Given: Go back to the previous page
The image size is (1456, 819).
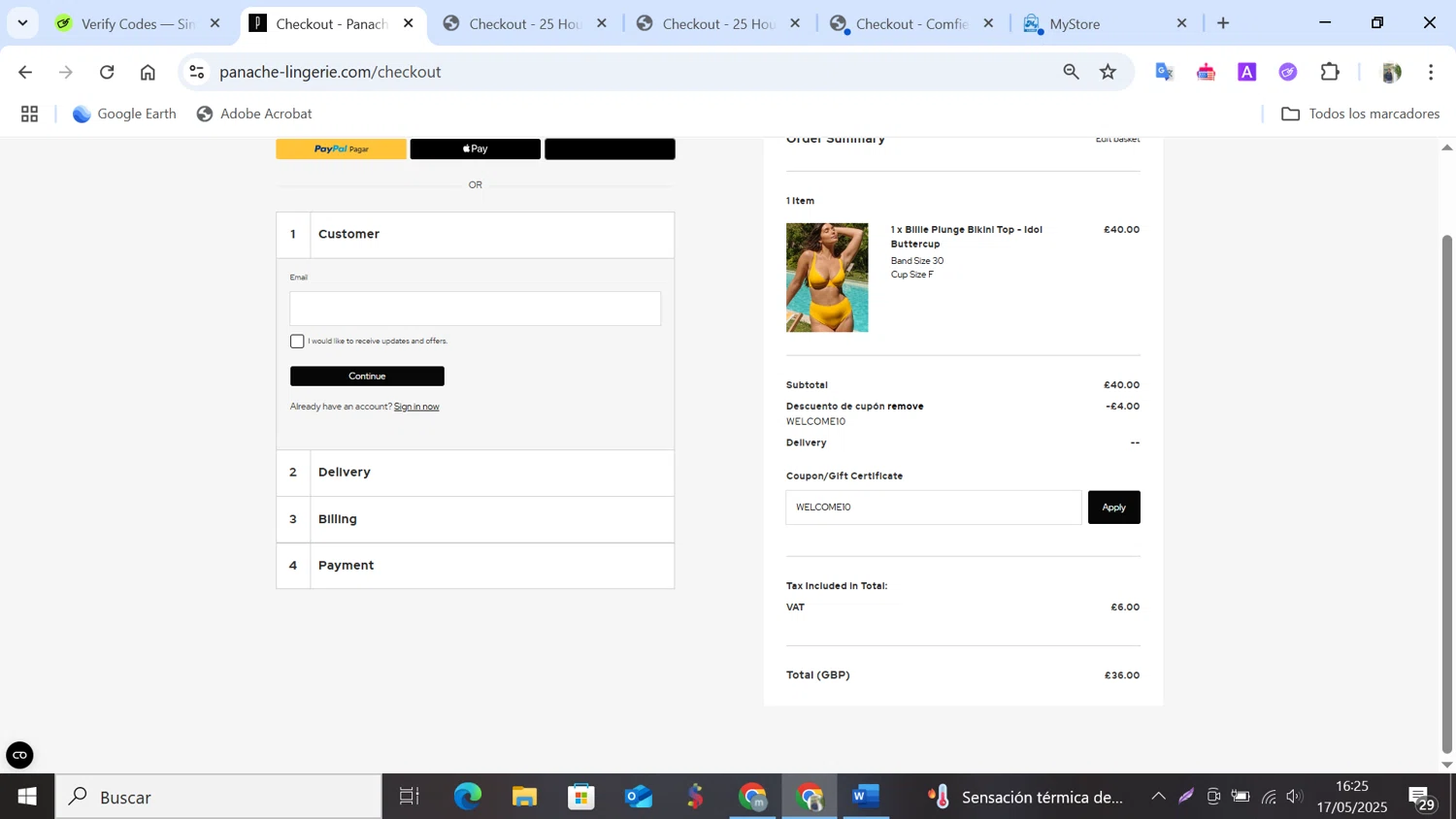Looking at the screenshot, I should (25, 72).
